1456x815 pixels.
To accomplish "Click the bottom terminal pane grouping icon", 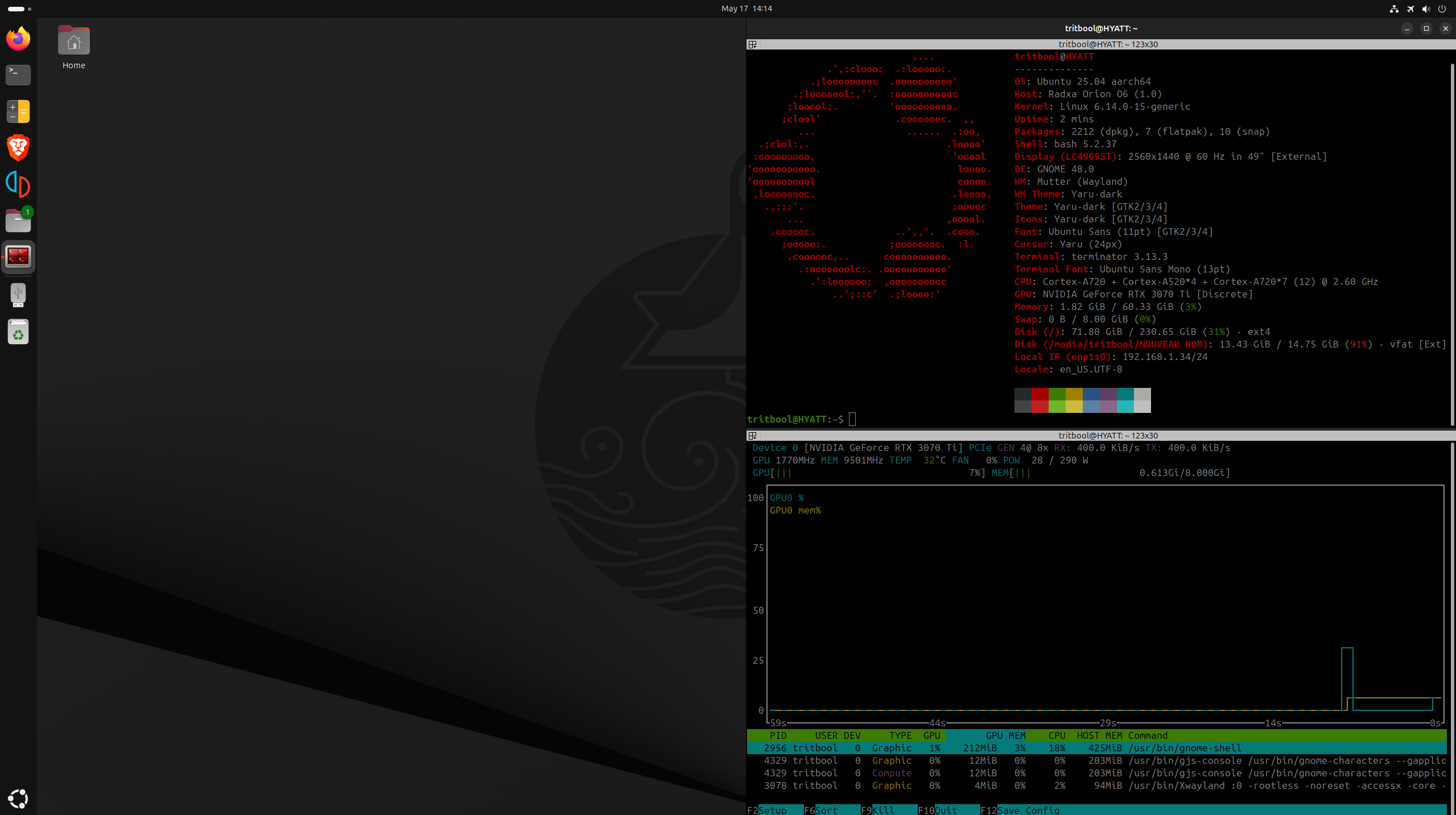I will [752, 436].
